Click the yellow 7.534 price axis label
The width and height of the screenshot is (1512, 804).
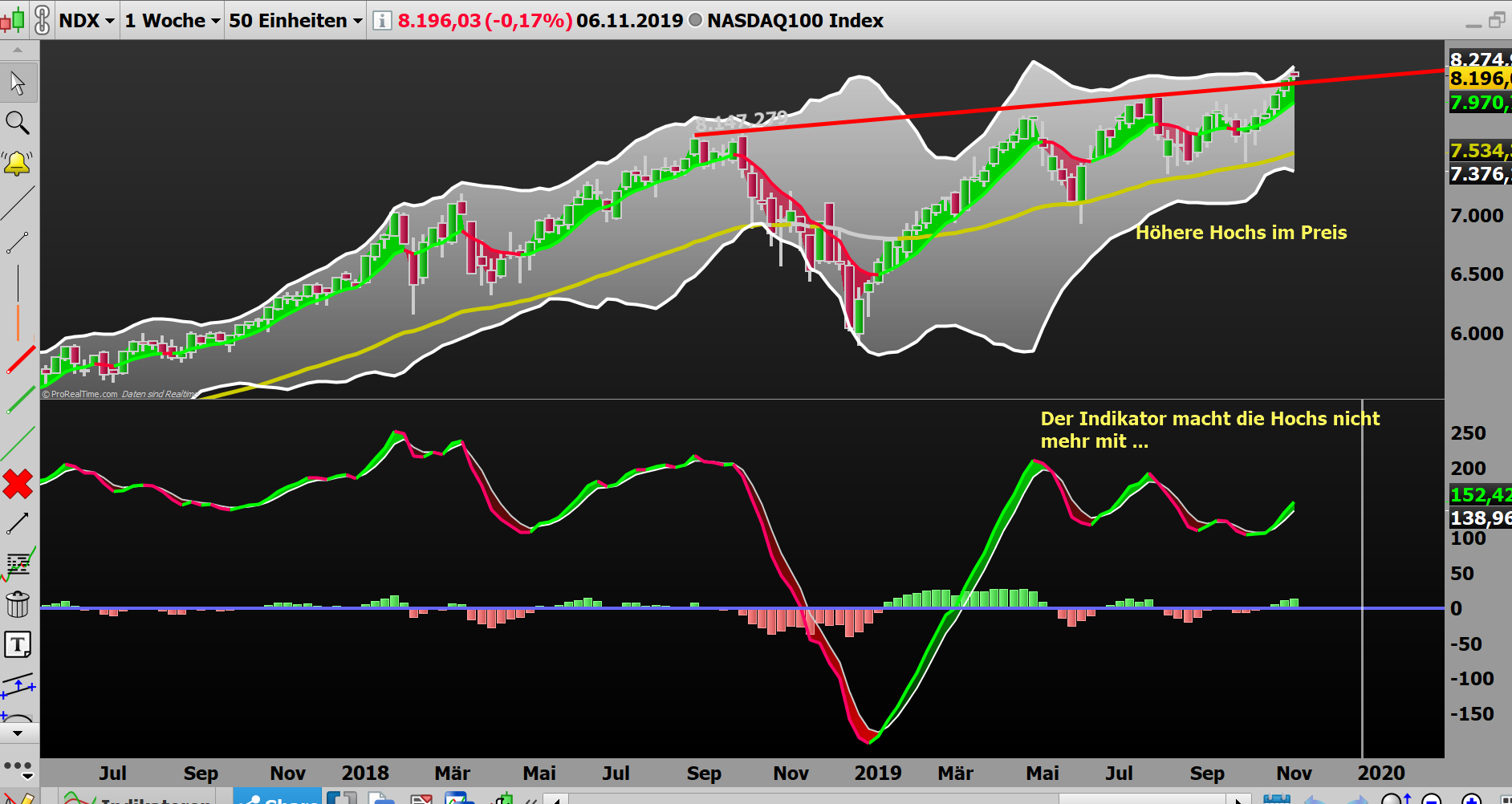click(x=1480, y=151)
